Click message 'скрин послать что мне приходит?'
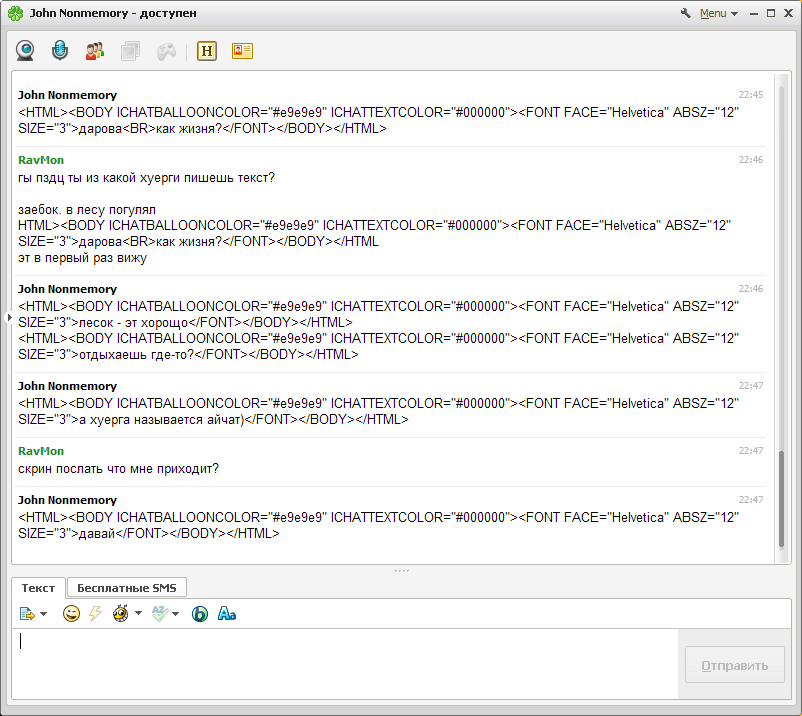Screen dimensions: 802x716 pos(118,468)
